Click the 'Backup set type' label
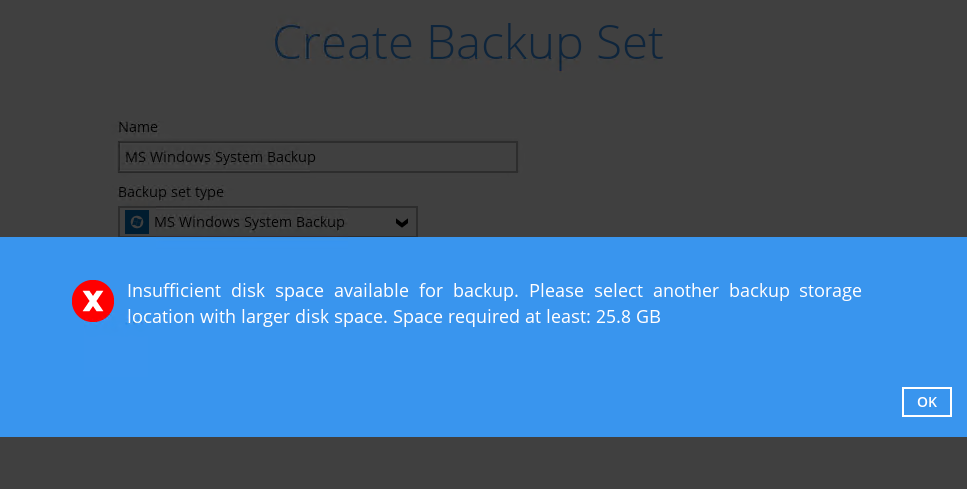967x489 pixels. pyautogui.click(x=171, y=191)
